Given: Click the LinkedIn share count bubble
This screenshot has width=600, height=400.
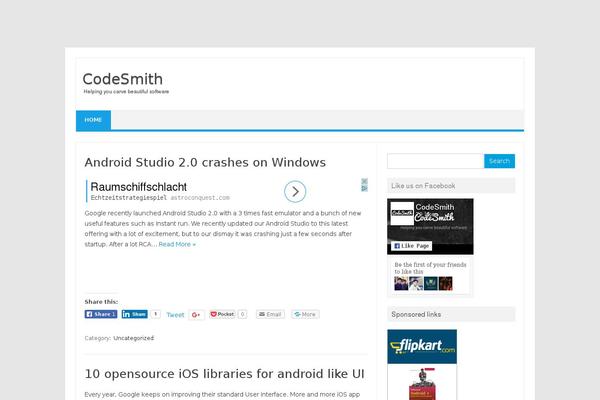Looking at the screenshot, I should pyautogui.click(x=155, y=314).
